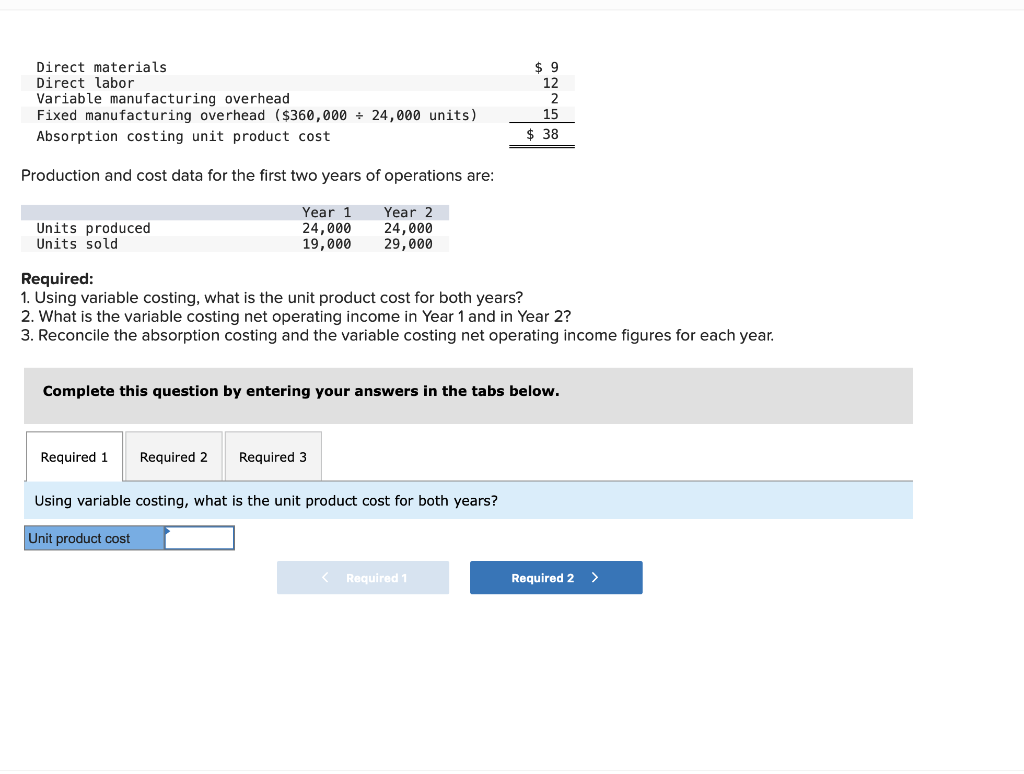Switch to the Required 3 tab
The width and height of the screenshot is (1024, 774).
pos(273,456)
